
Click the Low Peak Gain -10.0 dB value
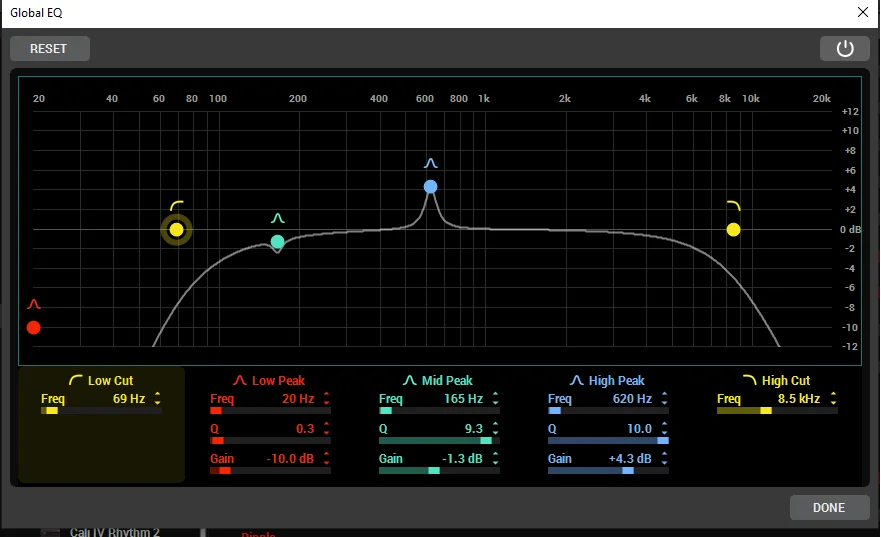click(x=290, y=458)
